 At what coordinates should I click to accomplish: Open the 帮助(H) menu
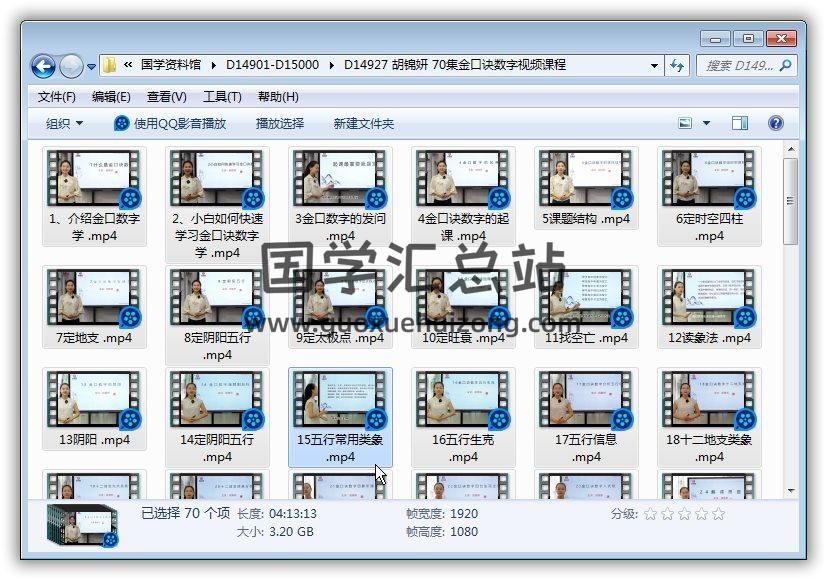point(278,97)
